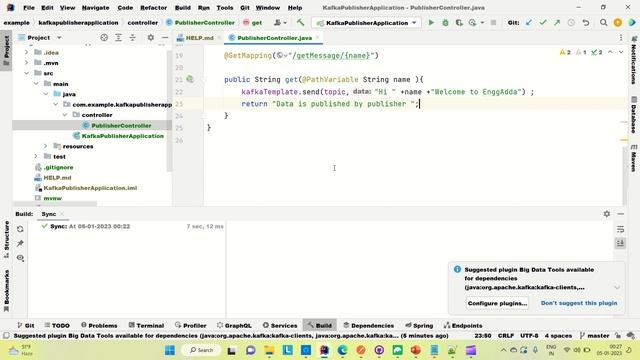This screenshot has height=360, width=640.
Task: Expand the test folder
Action: (x=36, y=156)
